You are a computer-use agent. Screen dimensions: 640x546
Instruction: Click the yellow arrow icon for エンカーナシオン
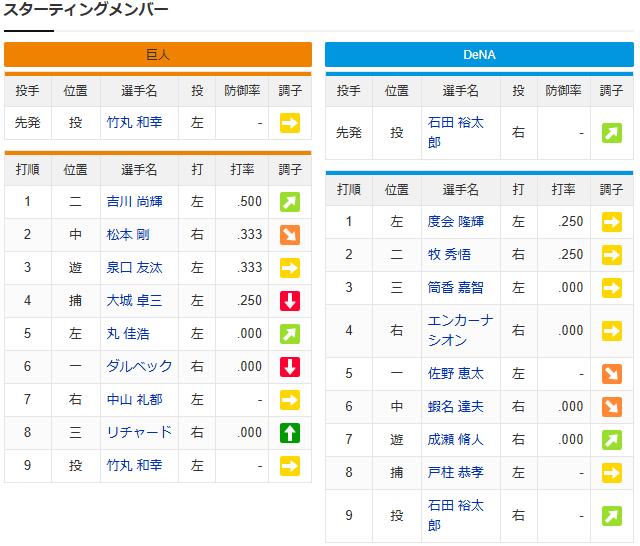(612, 331)
